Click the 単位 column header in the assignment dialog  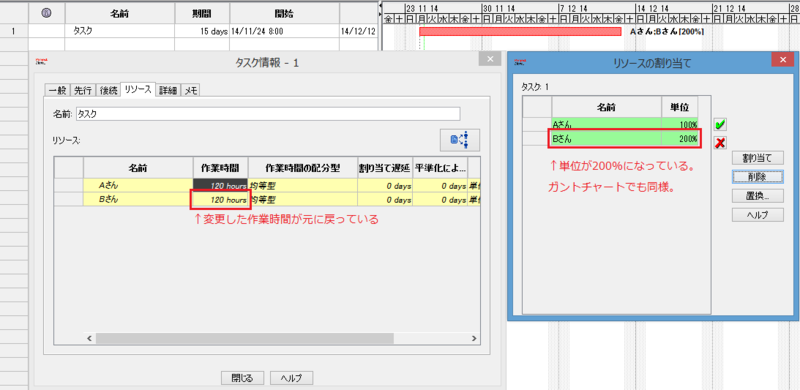[x=680, y=107]
